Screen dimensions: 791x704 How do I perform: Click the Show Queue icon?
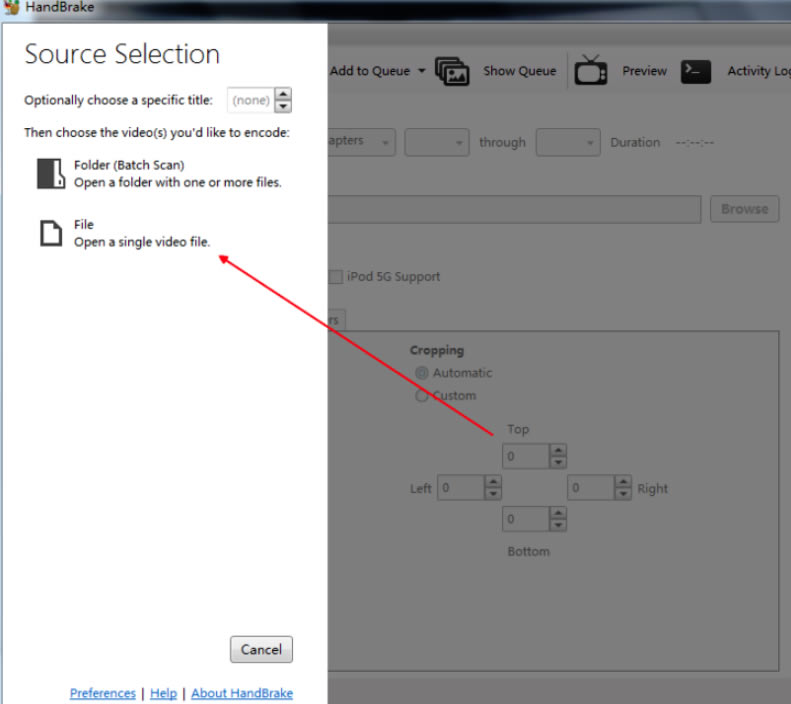[452, 71]
